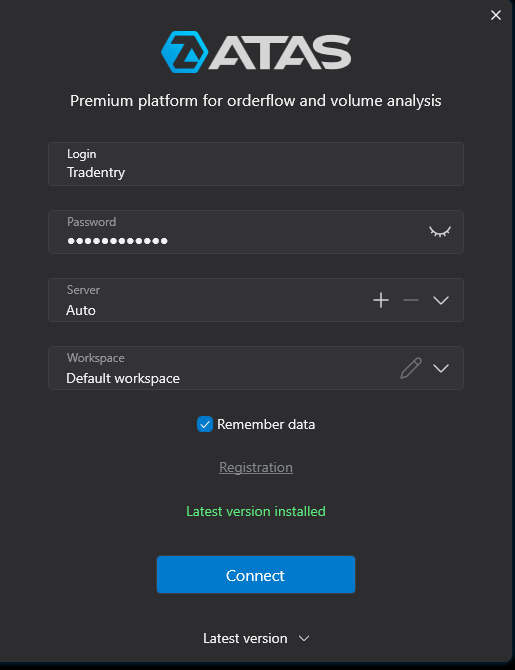Image resolution: width=515 pixels, height=670 pixels.
Task: Click the ATAS wordmark text
Action: [x=280, y=52]
